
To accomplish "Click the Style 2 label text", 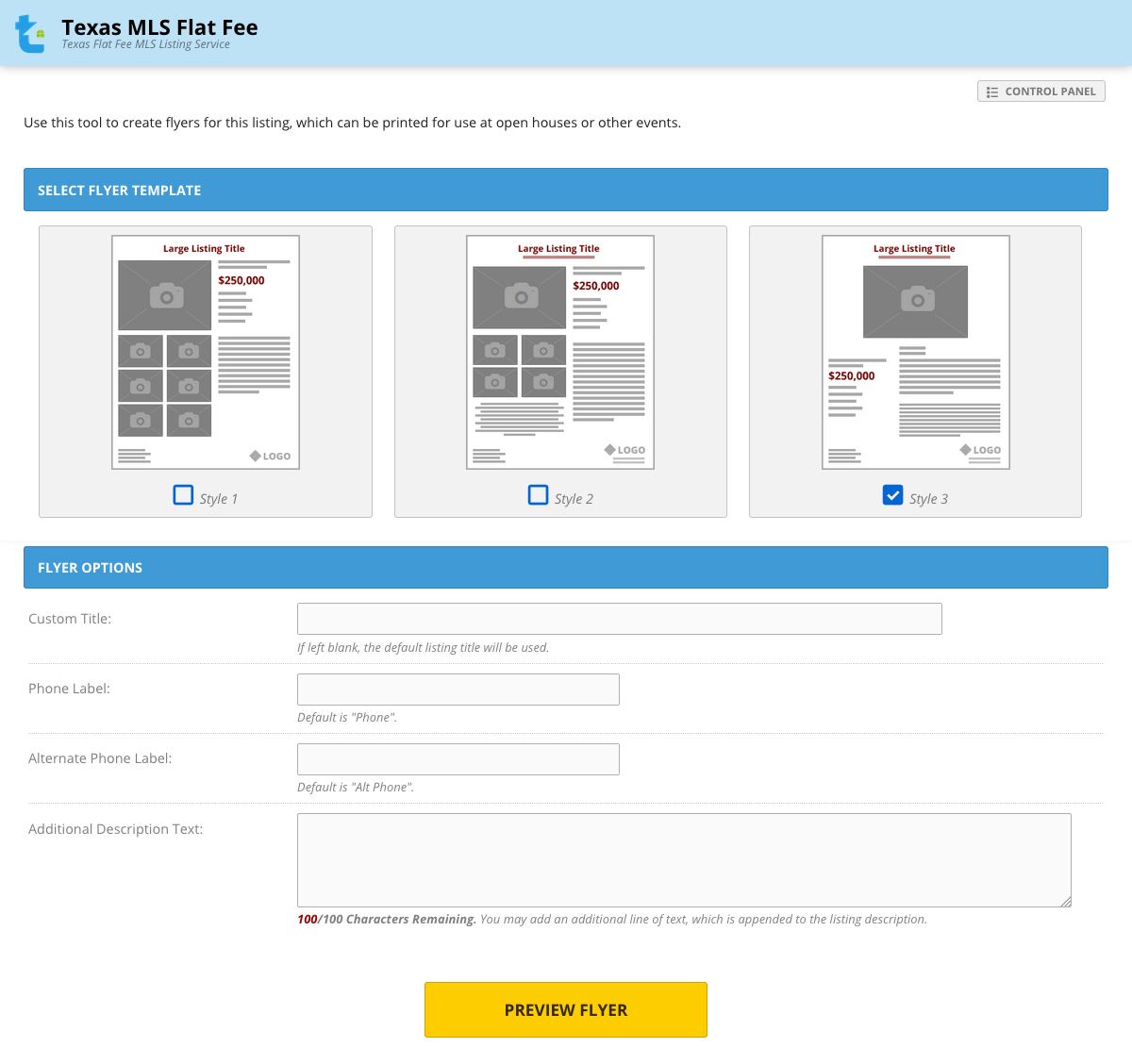I will point(574,499).
